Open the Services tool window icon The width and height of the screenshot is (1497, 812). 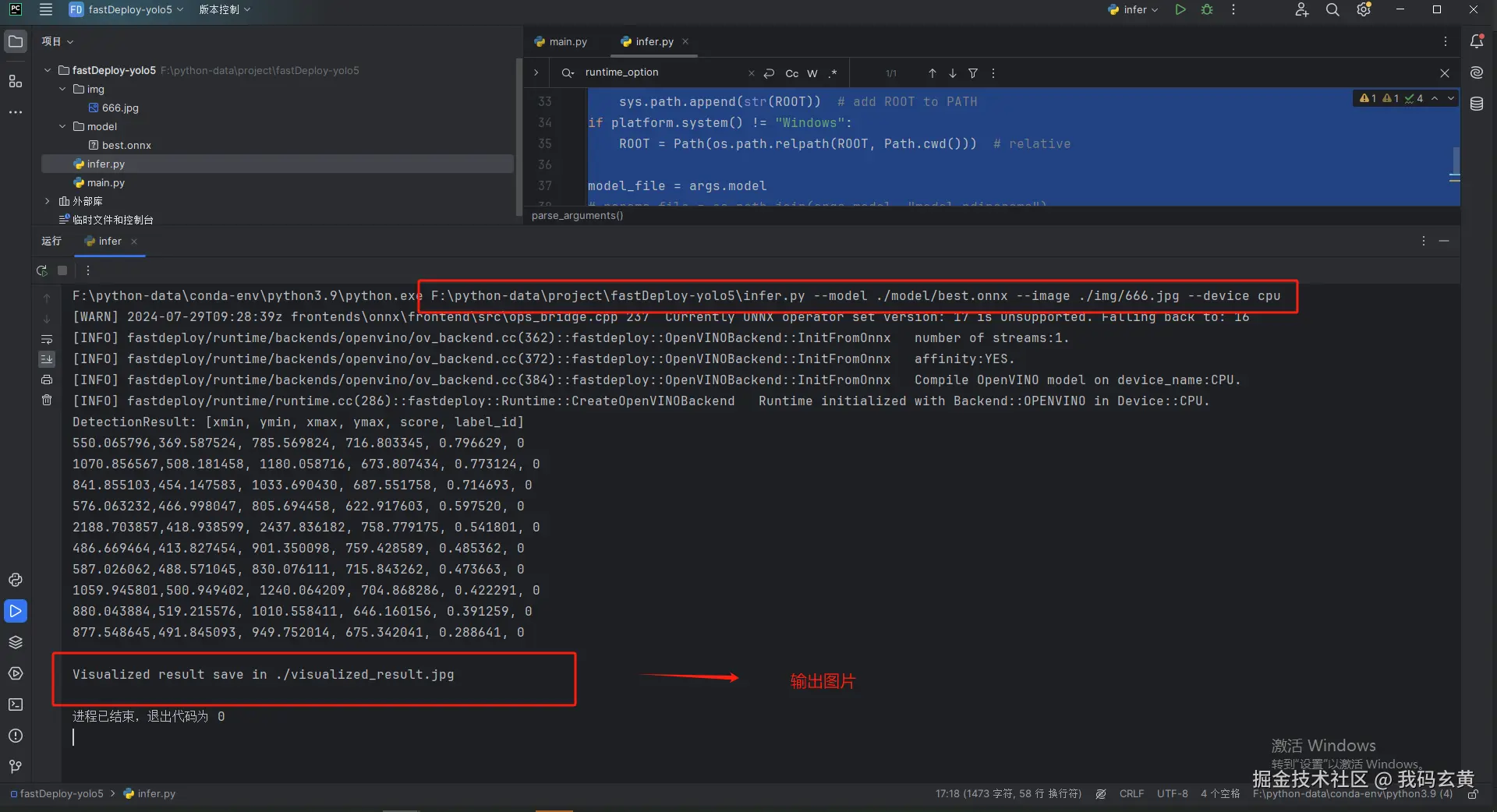tap(16, 673)
